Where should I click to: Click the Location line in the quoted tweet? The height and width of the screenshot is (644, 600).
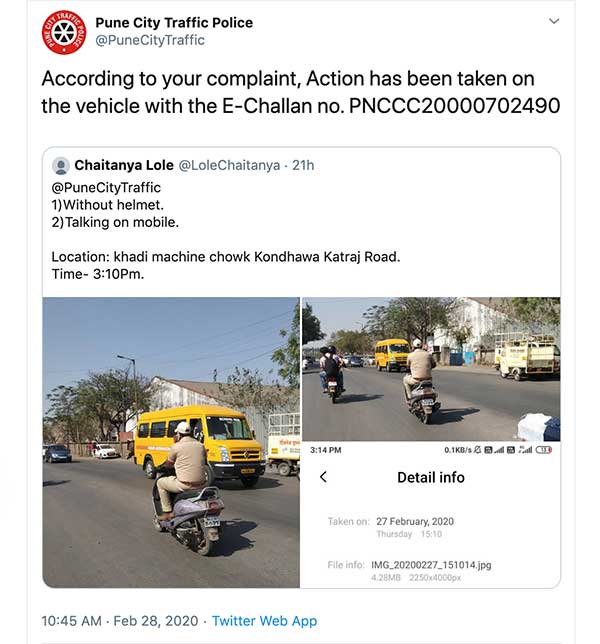tap(226, 256)
